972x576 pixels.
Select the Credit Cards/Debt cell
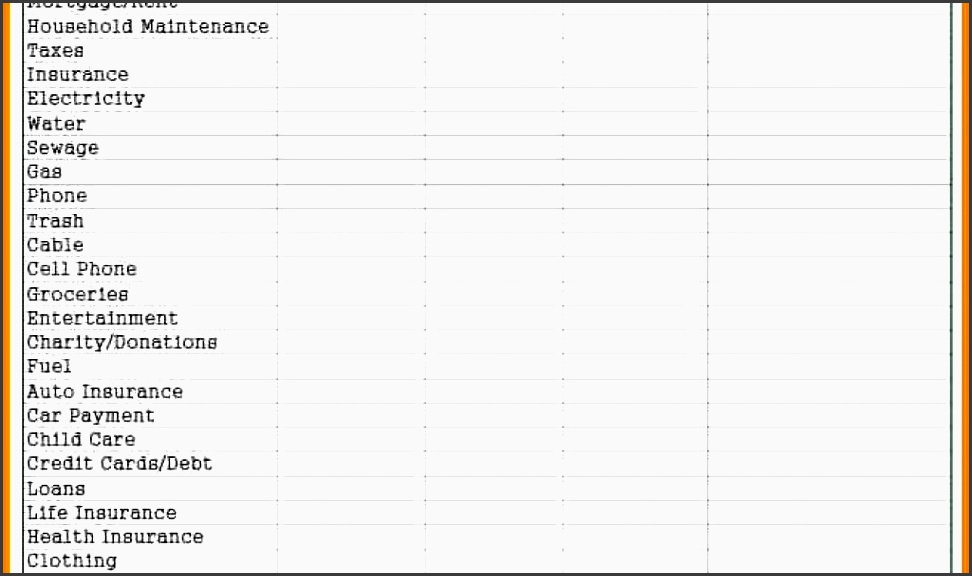click(120, 463)
